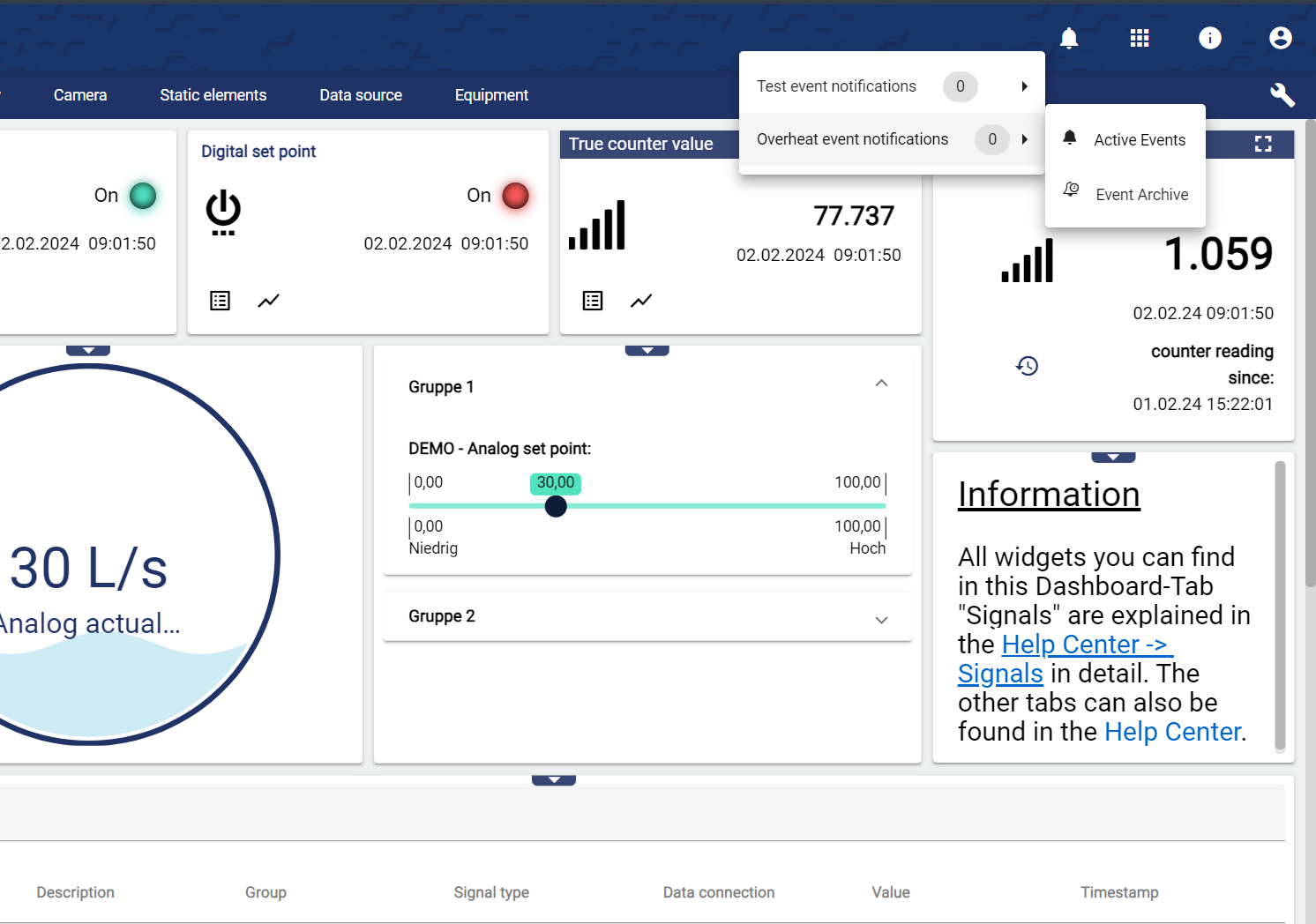The image size is (1316, 924).
Task: Toggle the Digital set point power button
Action: pos(223,212)
